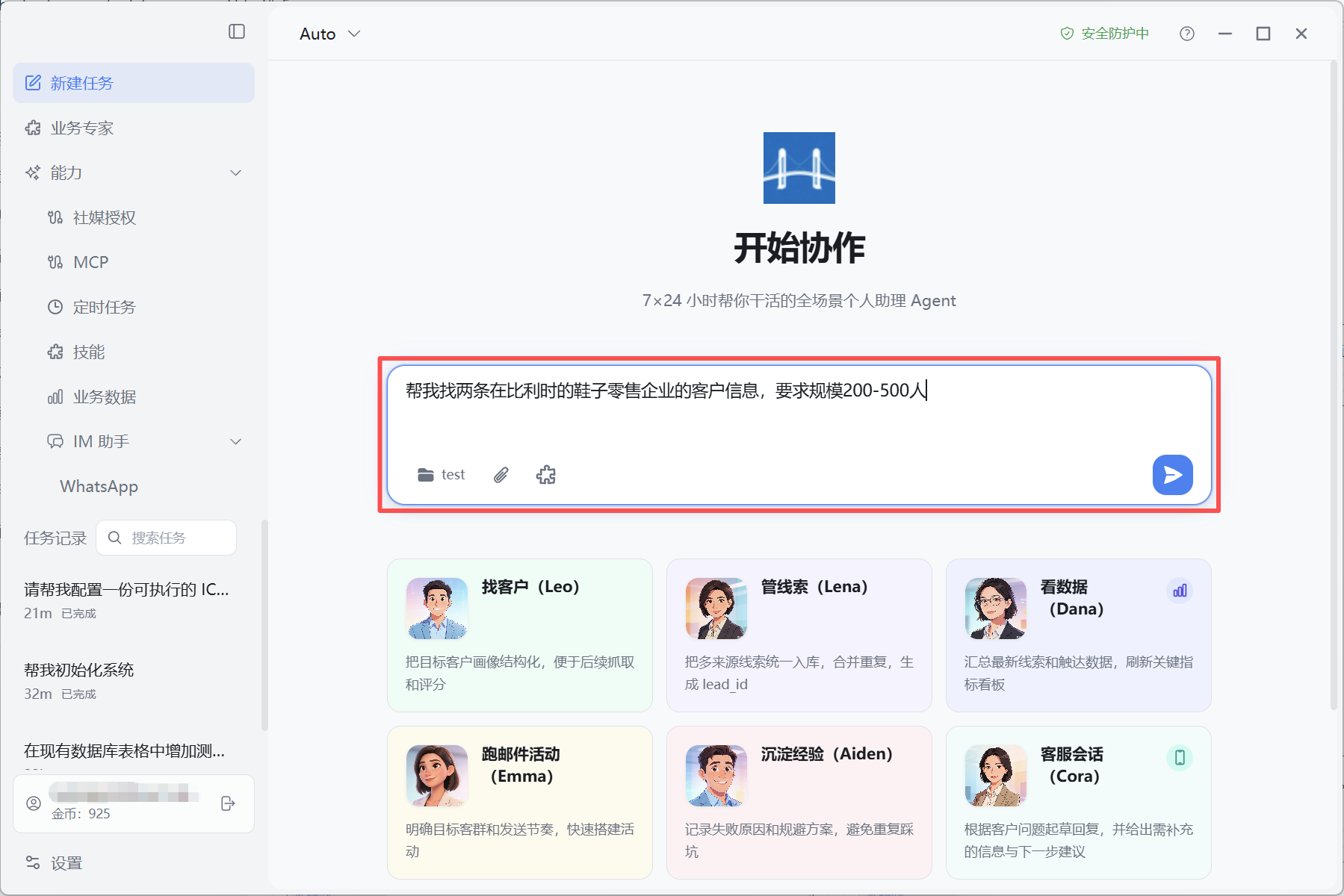The image size is (1344, 896).
Task: Choose the 跑邮件活动 (Emma) expert card
Action: point(520,803)
